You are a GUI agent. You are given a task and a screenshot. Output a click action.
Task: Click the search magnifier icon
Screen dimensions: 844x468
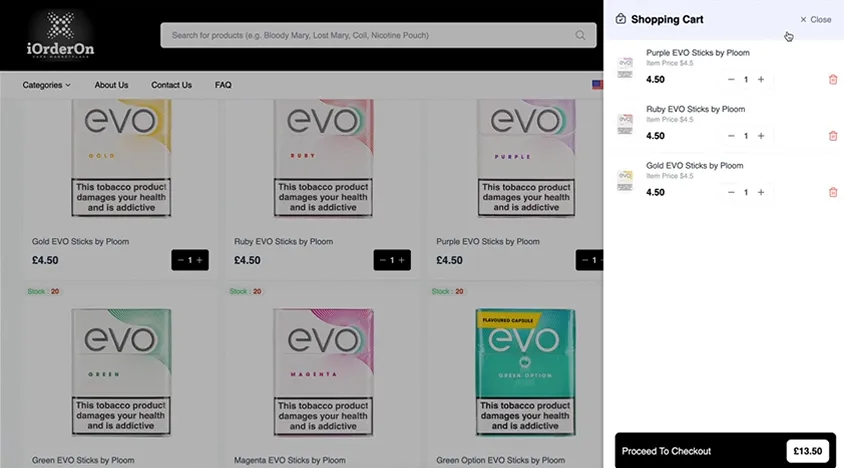[x=580, y=36]
